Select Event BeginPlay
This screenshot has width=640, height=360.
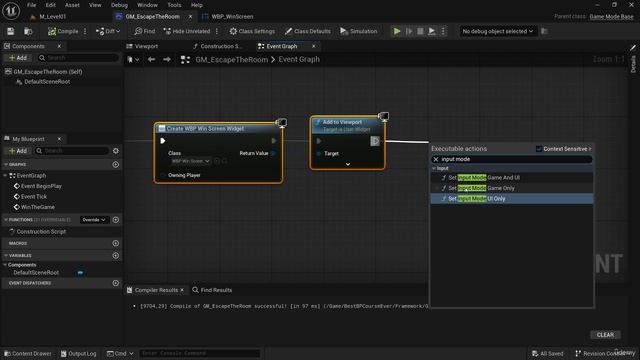(41, 186)
